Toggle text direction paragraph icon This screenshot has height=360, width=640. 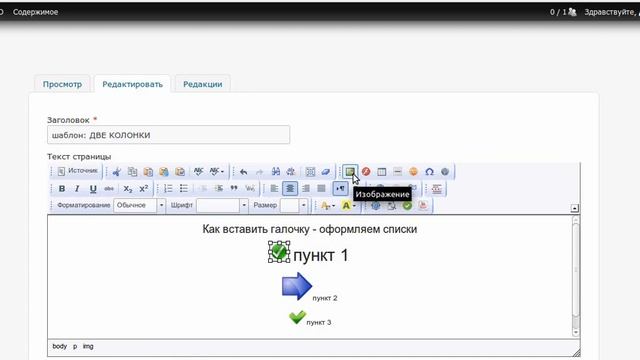pos(340,189)
